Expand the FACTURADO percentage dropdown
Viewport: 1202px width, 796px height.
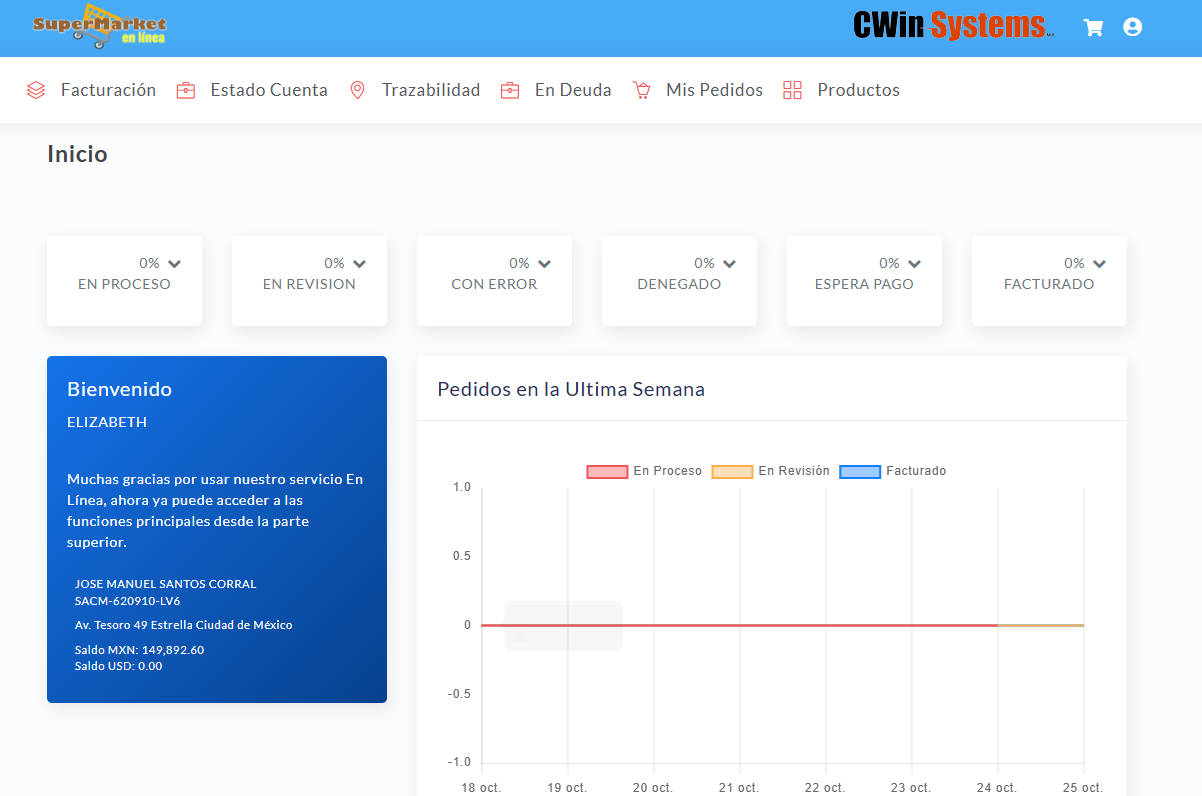point(1100,262)
